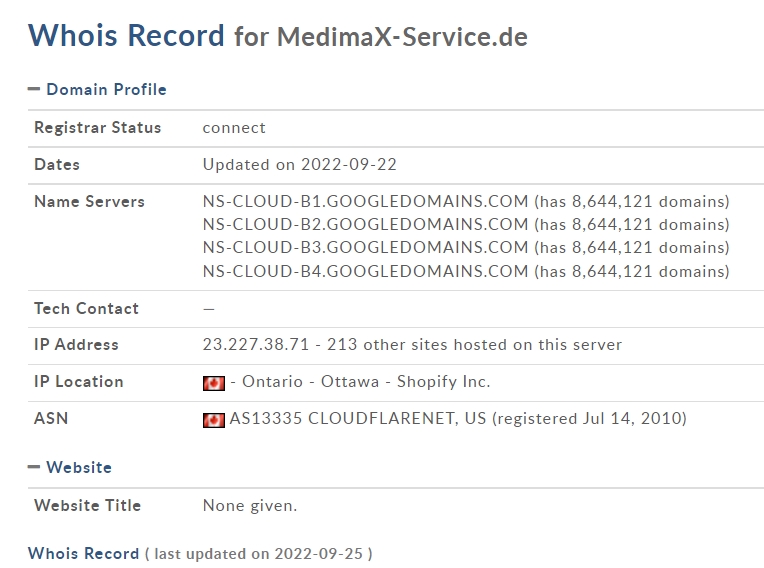Click the Canada flag in ASN row

tap(214, 420)
